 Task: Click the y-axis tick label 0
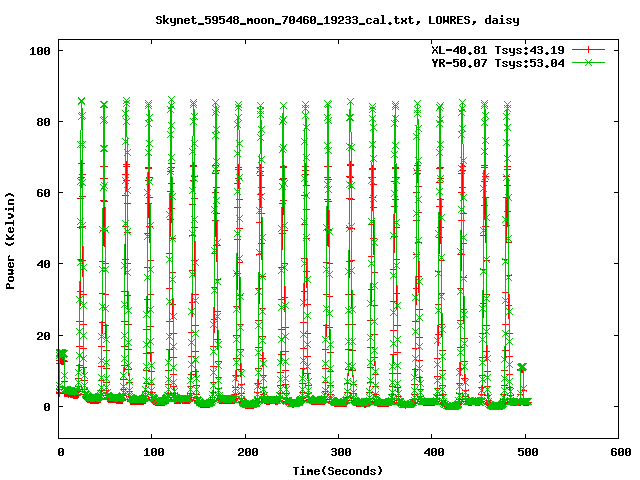(47, 407)
